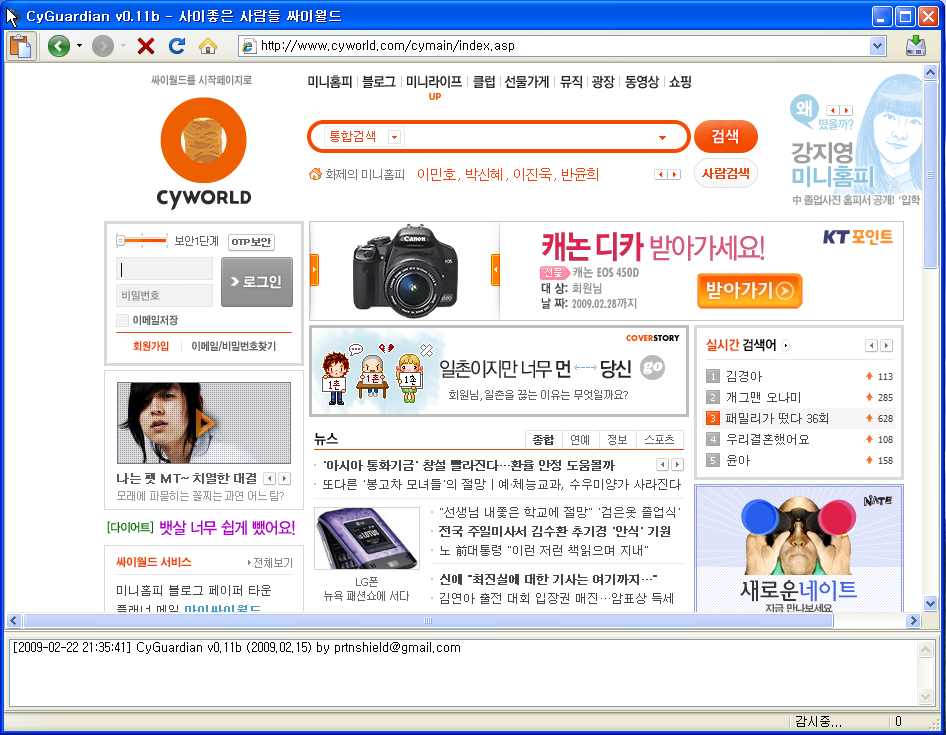
Task: Open the 광장 menu item
Action: point(603,82)
